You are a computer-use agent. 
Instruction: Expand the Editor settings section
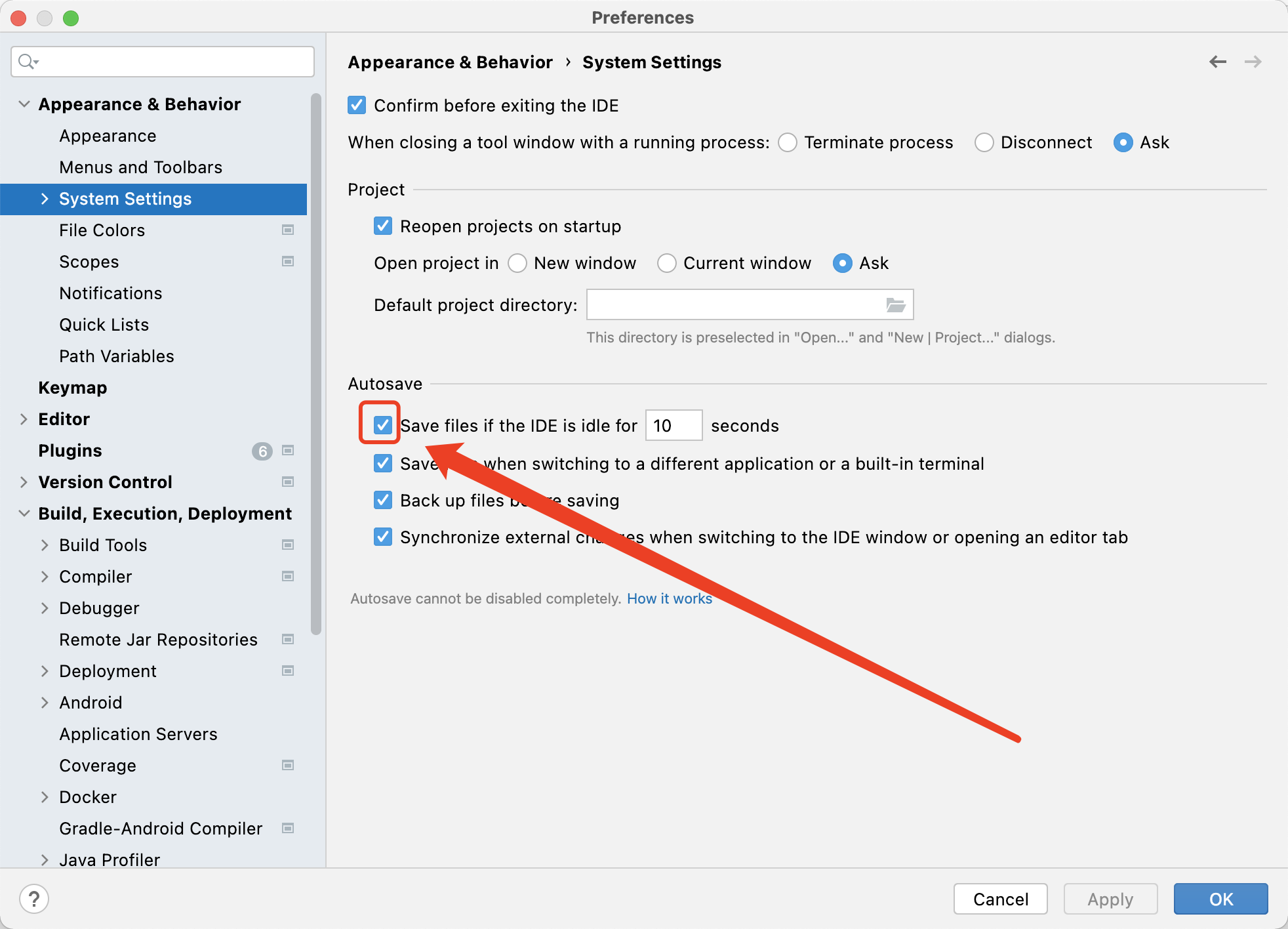[24, 419]
